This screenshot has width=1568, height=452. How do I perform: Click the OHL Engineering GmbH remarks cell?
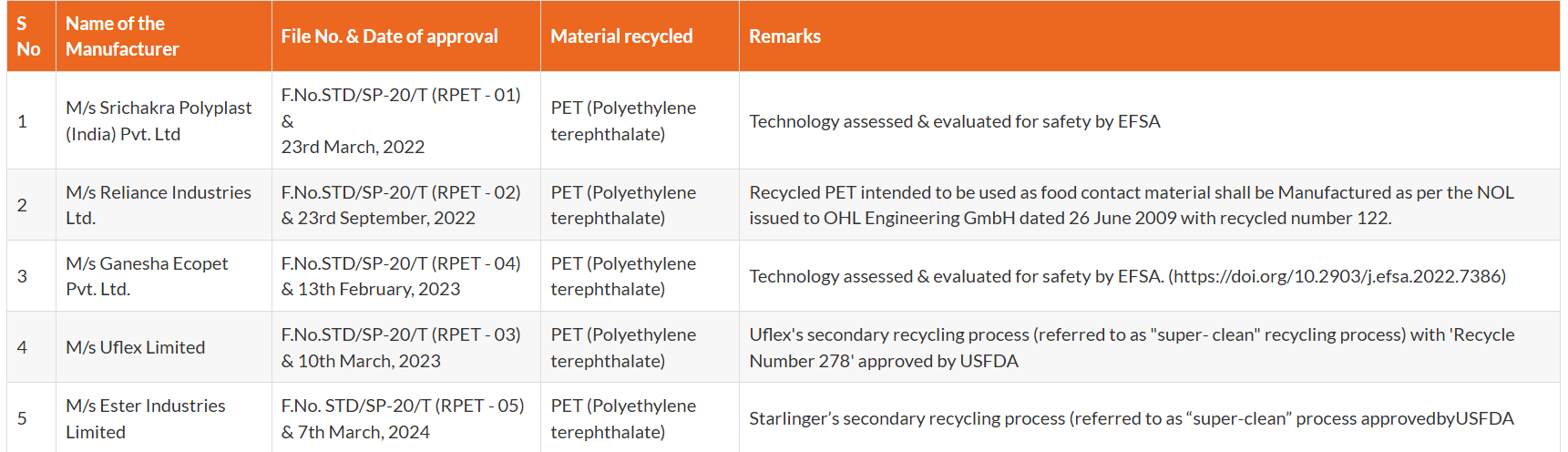coord(1132,205)
